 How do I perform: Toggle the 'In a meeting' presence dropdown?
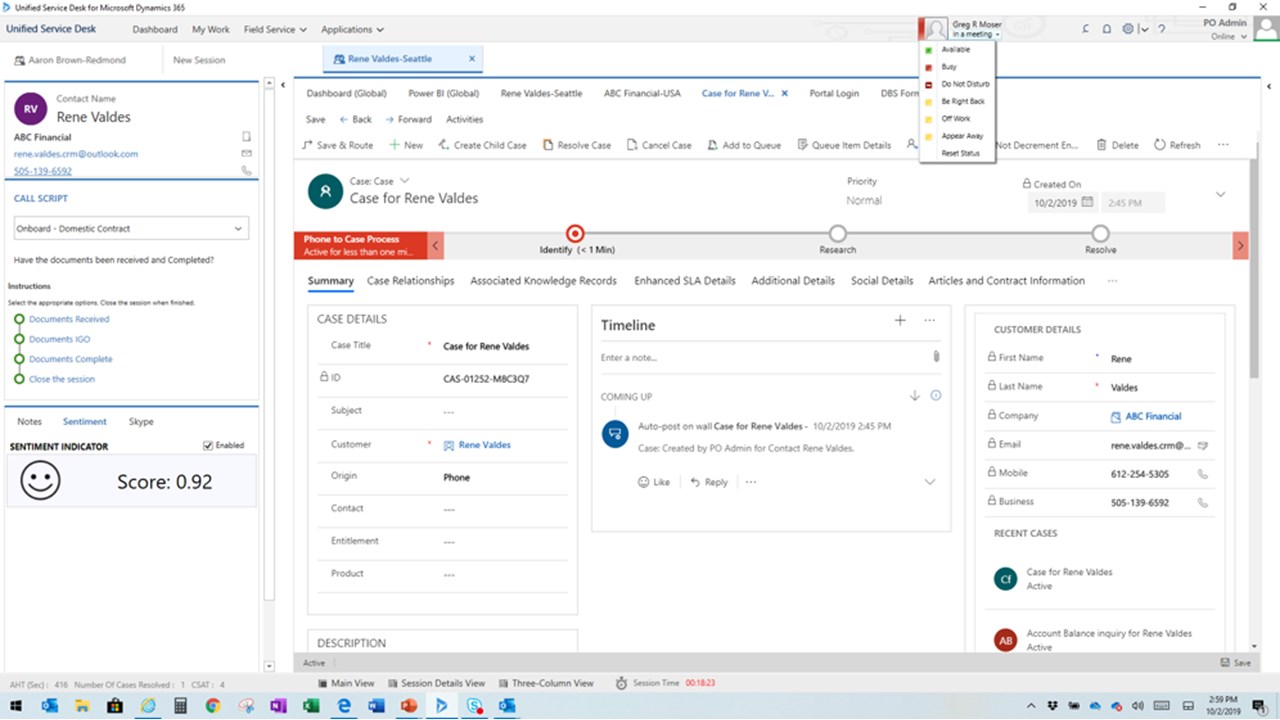coord(976,35)
